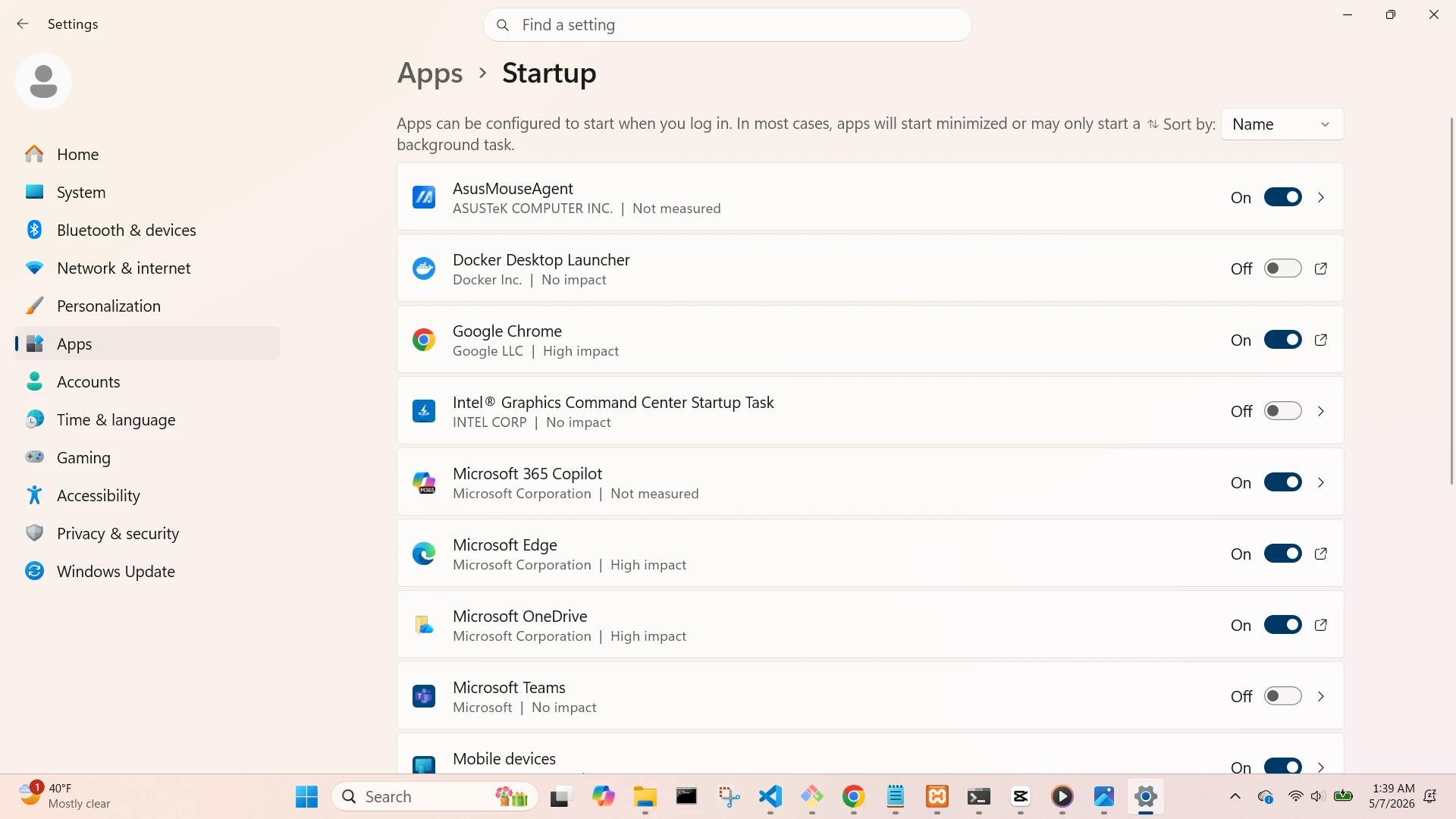The image size is (1456, 819).
Task: Disable Microsoft Edge startup toggle
Action: (x=1282, y=554)
